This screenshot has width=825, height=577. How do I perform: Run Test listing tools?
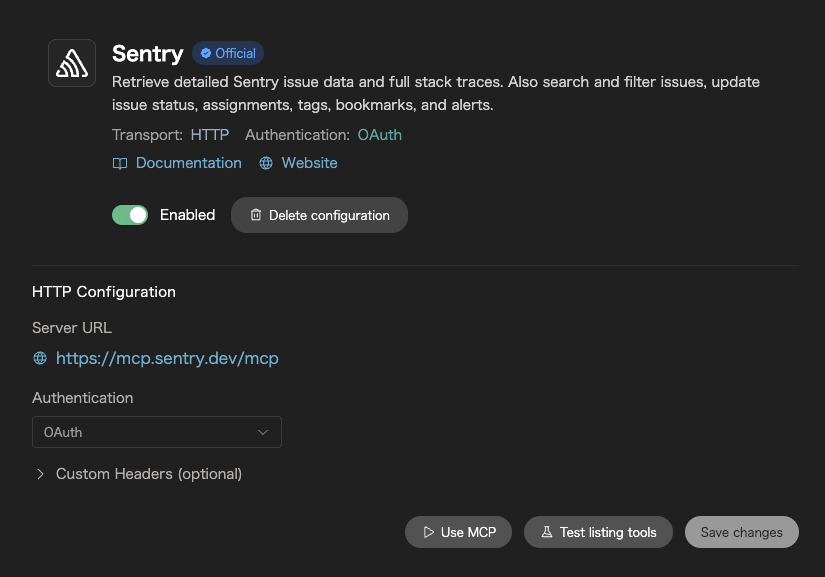599,532
